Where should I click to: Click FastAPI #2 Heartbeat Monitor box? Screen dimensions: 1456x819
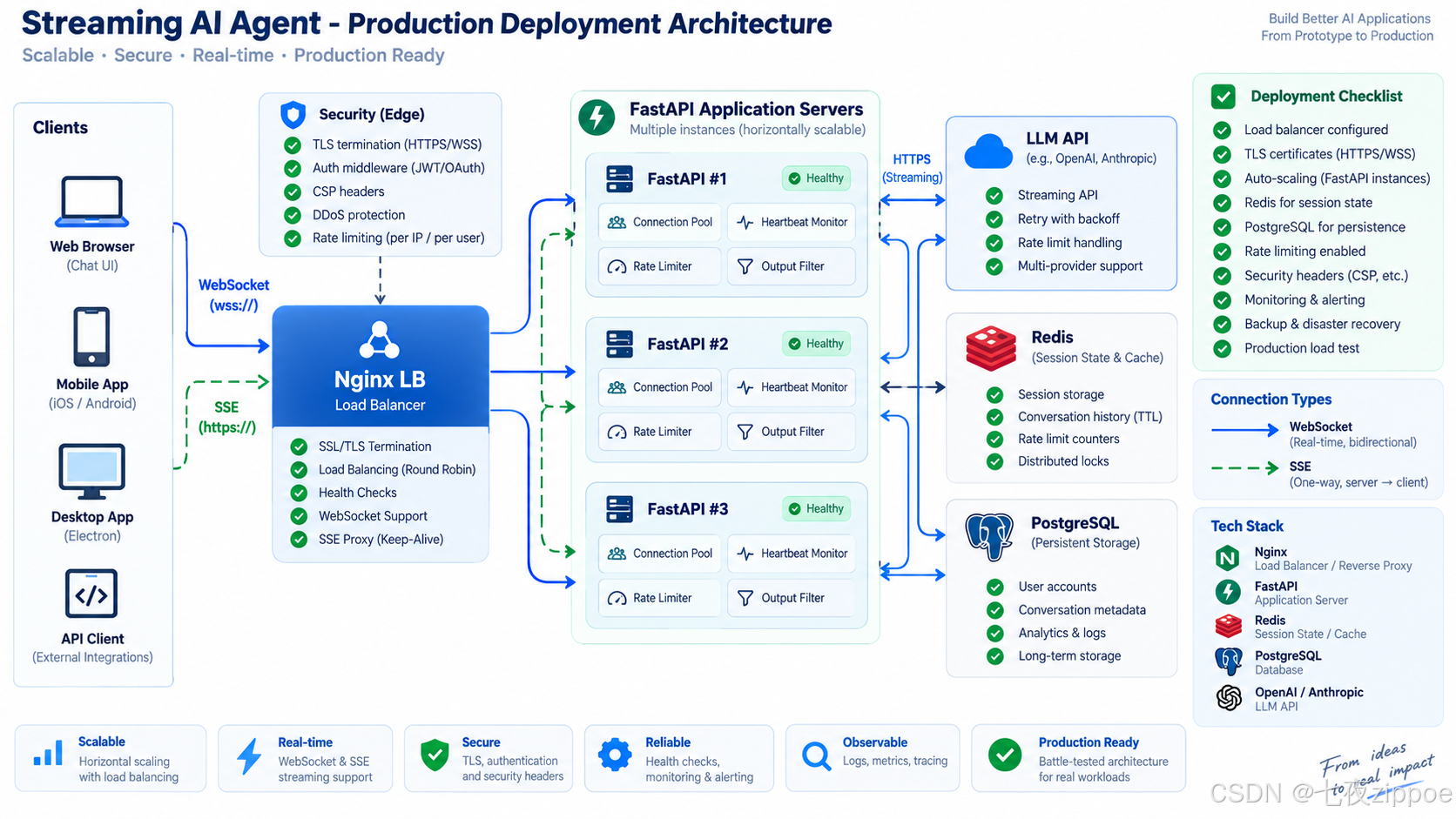(792, 387)
